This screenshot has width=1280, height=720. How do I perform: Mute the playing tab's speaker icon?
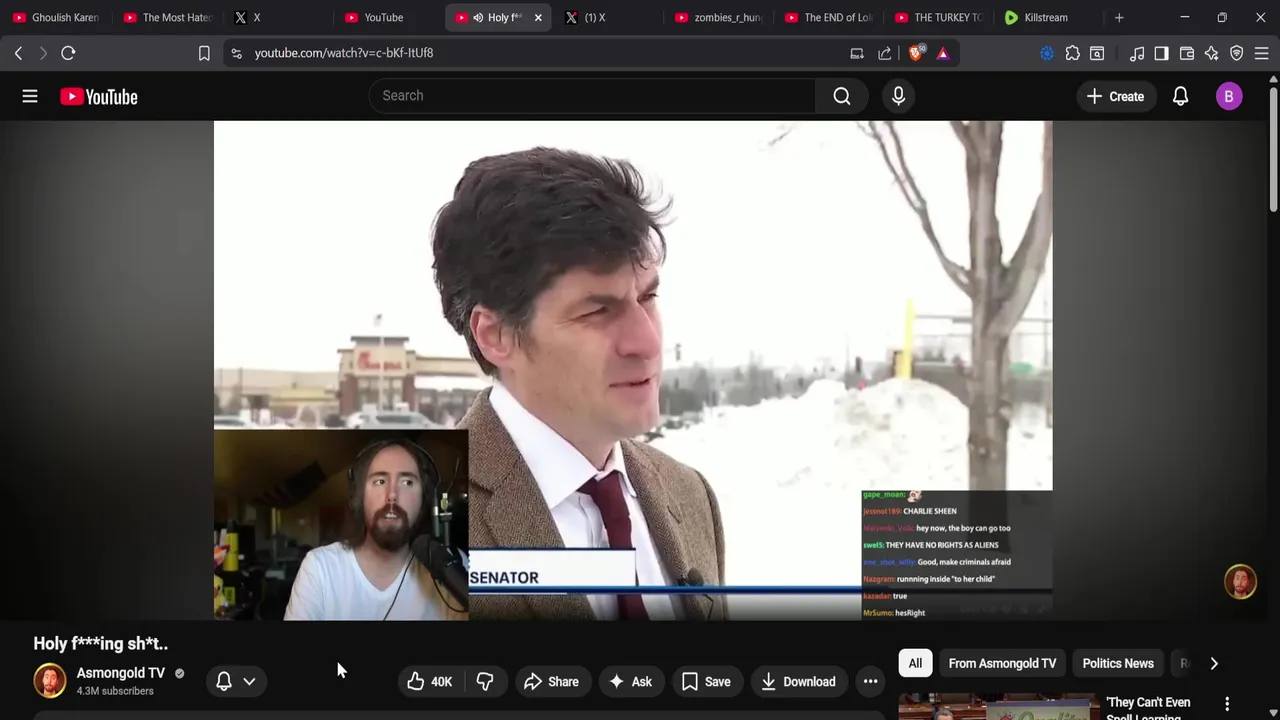tap(478, 17)
